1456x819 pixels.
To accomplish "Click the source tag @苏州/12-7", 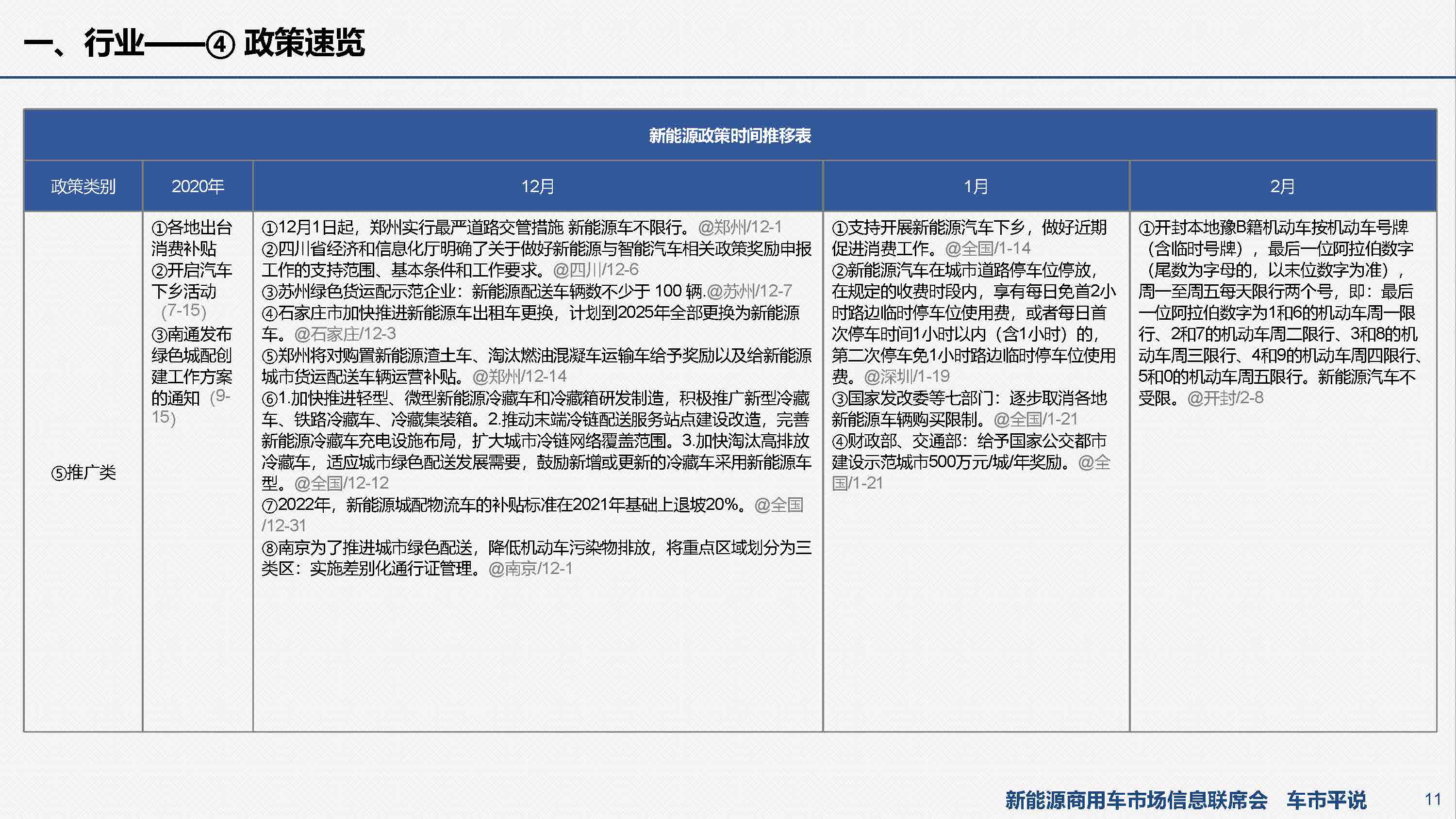I will point(749,292).
